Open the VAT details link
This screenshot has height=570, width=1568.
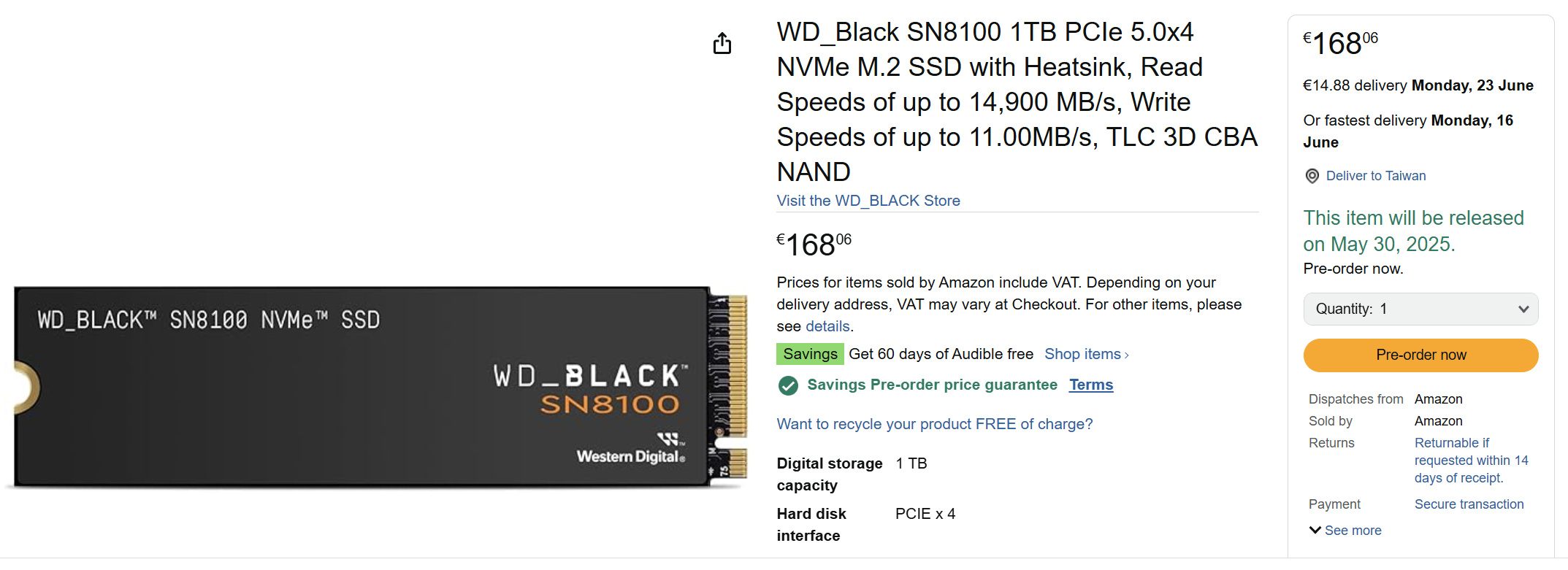pyautogui.click(x=827, y=326)
